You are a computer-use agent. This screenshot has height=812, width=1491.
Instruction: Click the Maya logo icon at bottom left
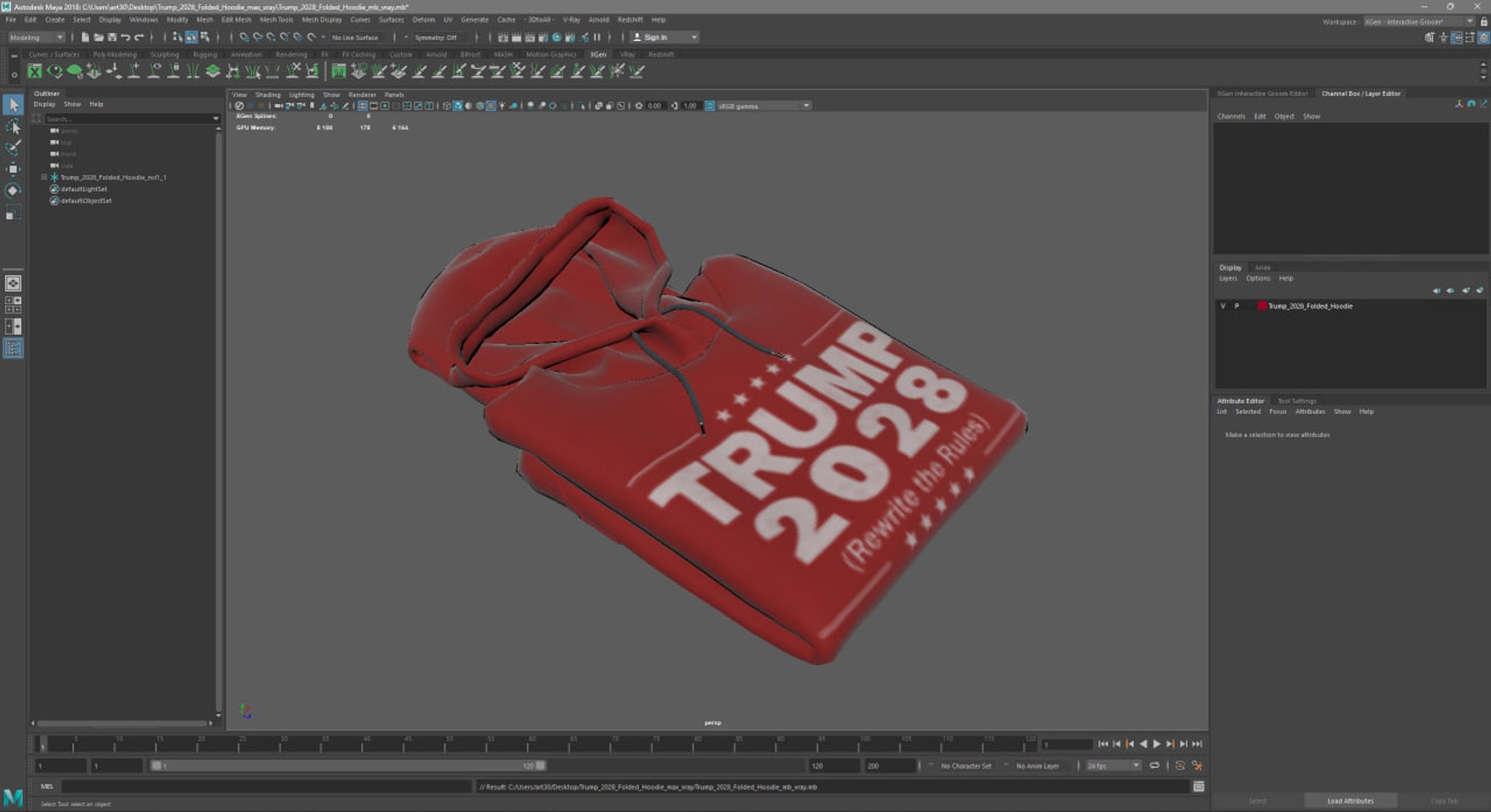pos(13,797)
